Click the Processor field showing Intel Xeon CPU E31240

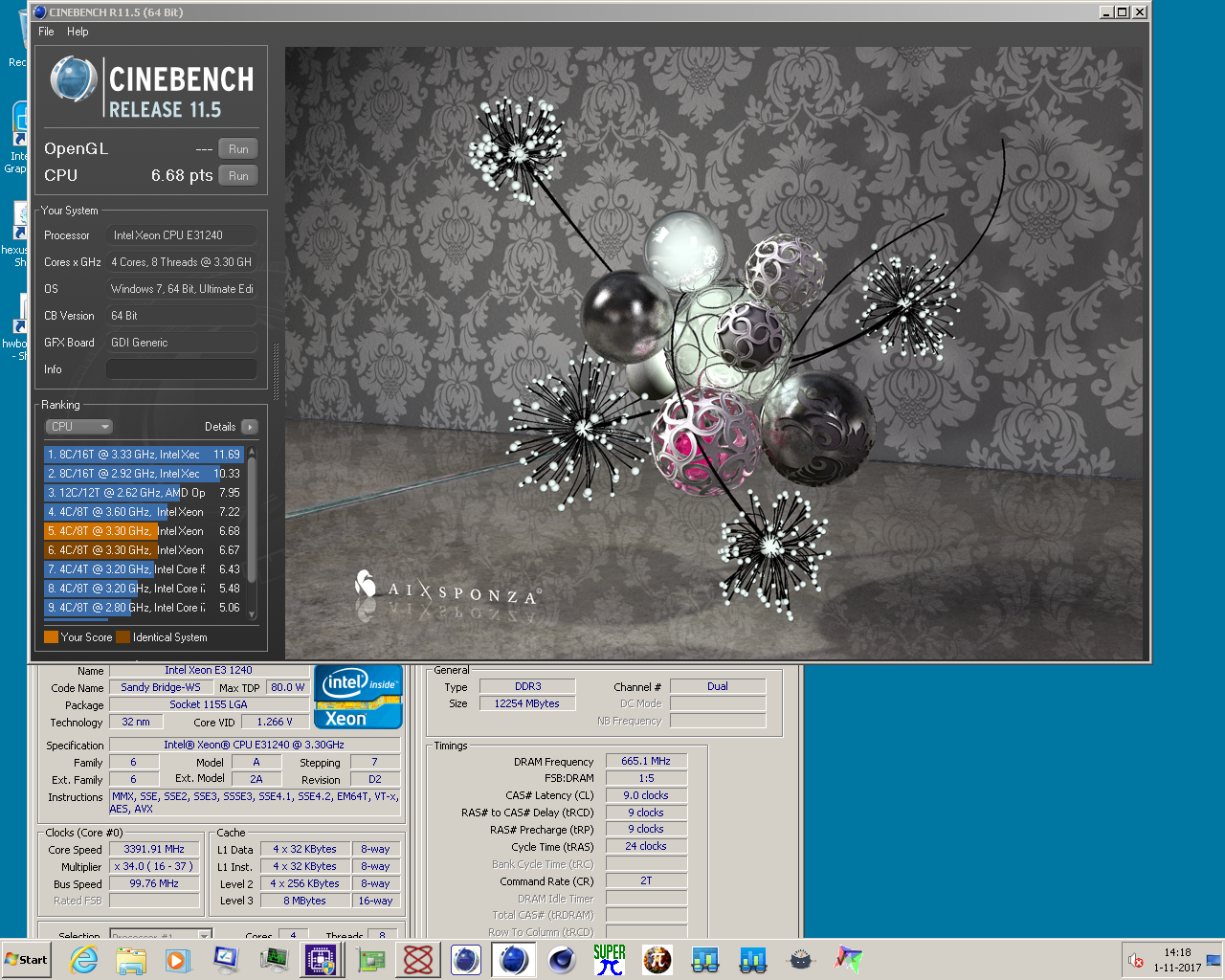tap(181, 235)
